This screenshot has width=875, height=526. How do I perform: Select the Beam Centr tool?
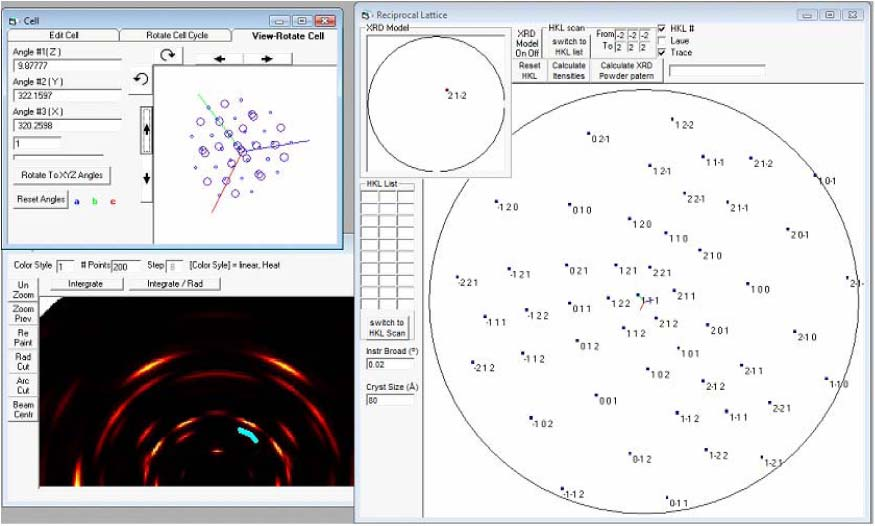pyautogui.click(x=23, y=411)
